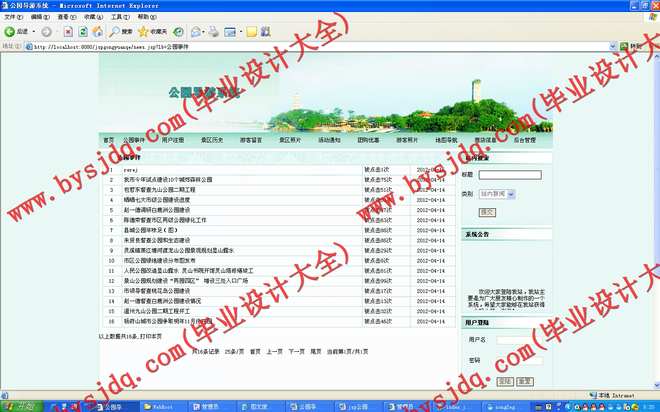The height and width of the screenshot is (412, 660).
Task: Go to 游客留言 navigation tab
Action: coord(251,141)
